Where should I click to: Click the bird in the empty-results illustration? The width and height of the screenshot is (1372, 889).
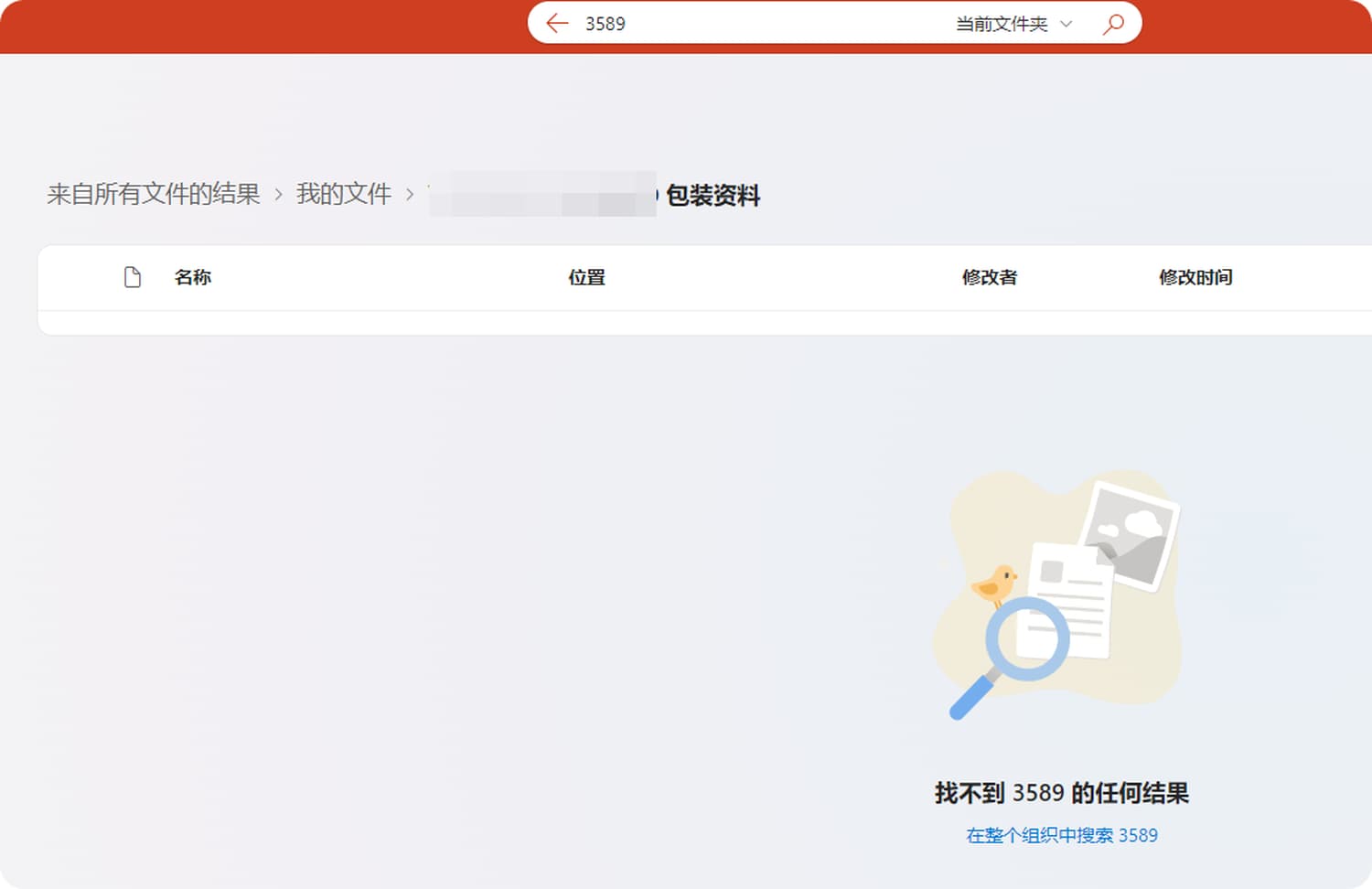[993, 584]
